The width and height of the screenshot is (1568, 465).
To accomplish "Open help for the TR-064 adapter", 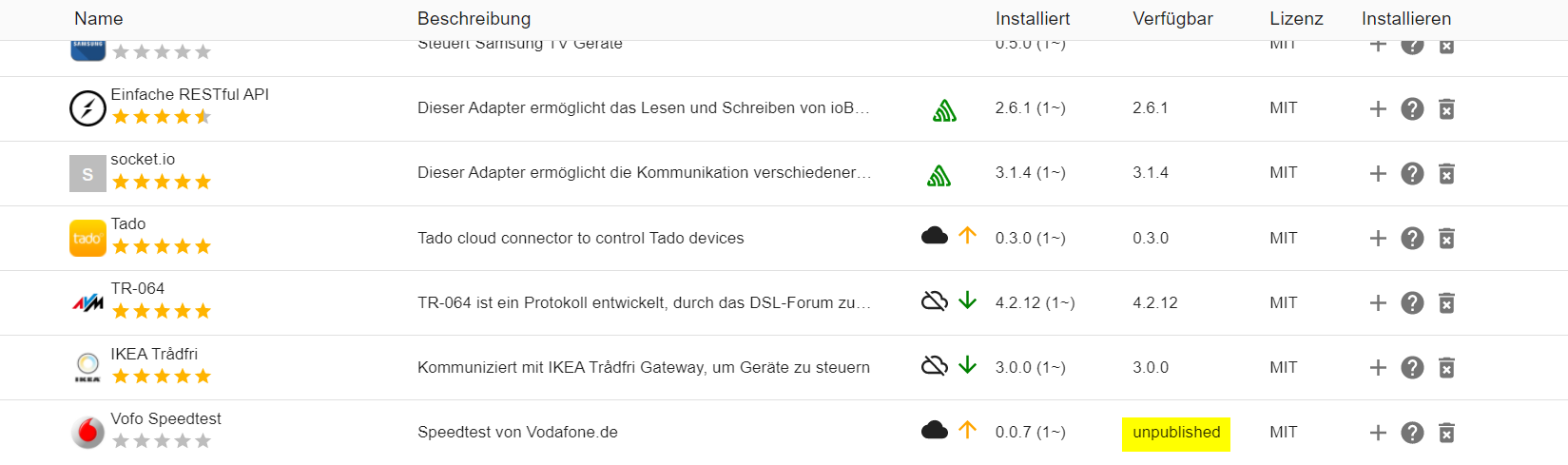I will pos(1412,302).
